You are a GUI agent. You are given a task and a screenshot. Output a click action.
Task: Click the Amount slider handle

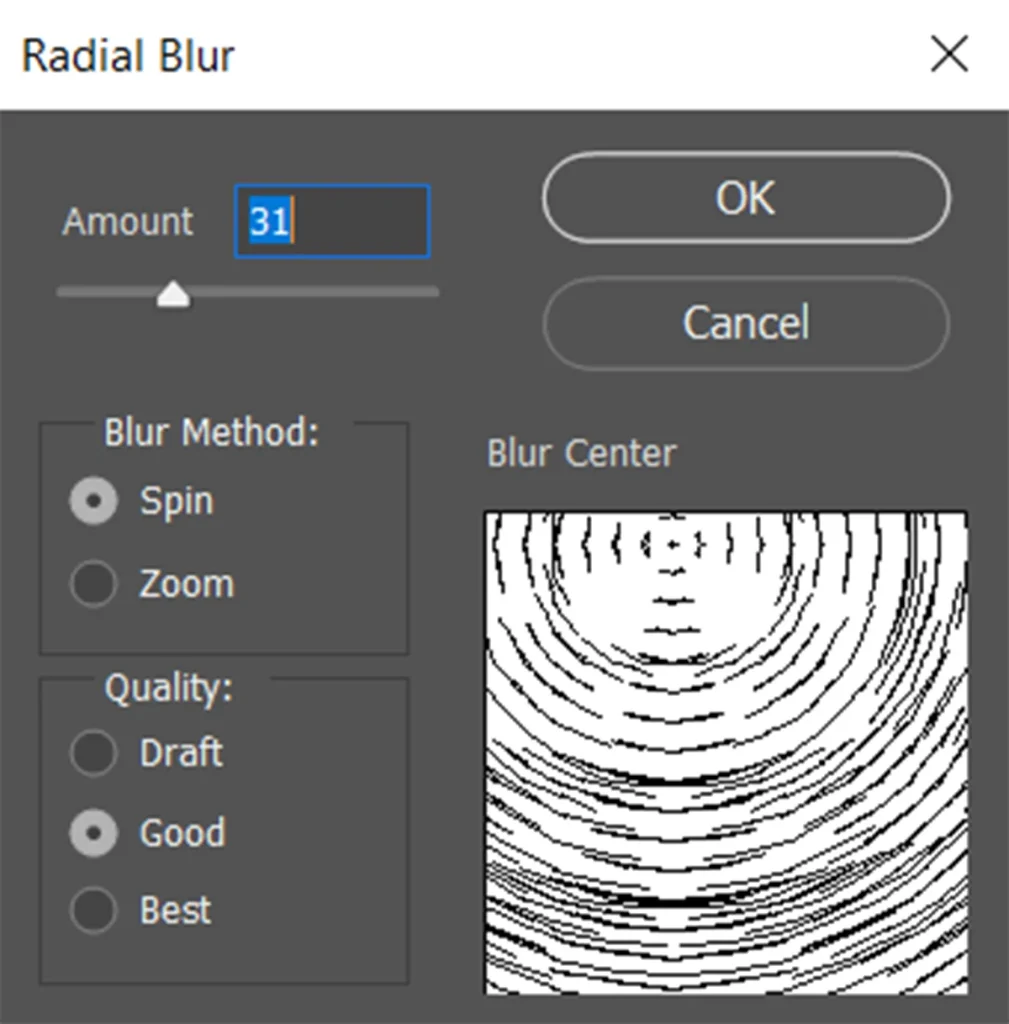coord(174,294)
